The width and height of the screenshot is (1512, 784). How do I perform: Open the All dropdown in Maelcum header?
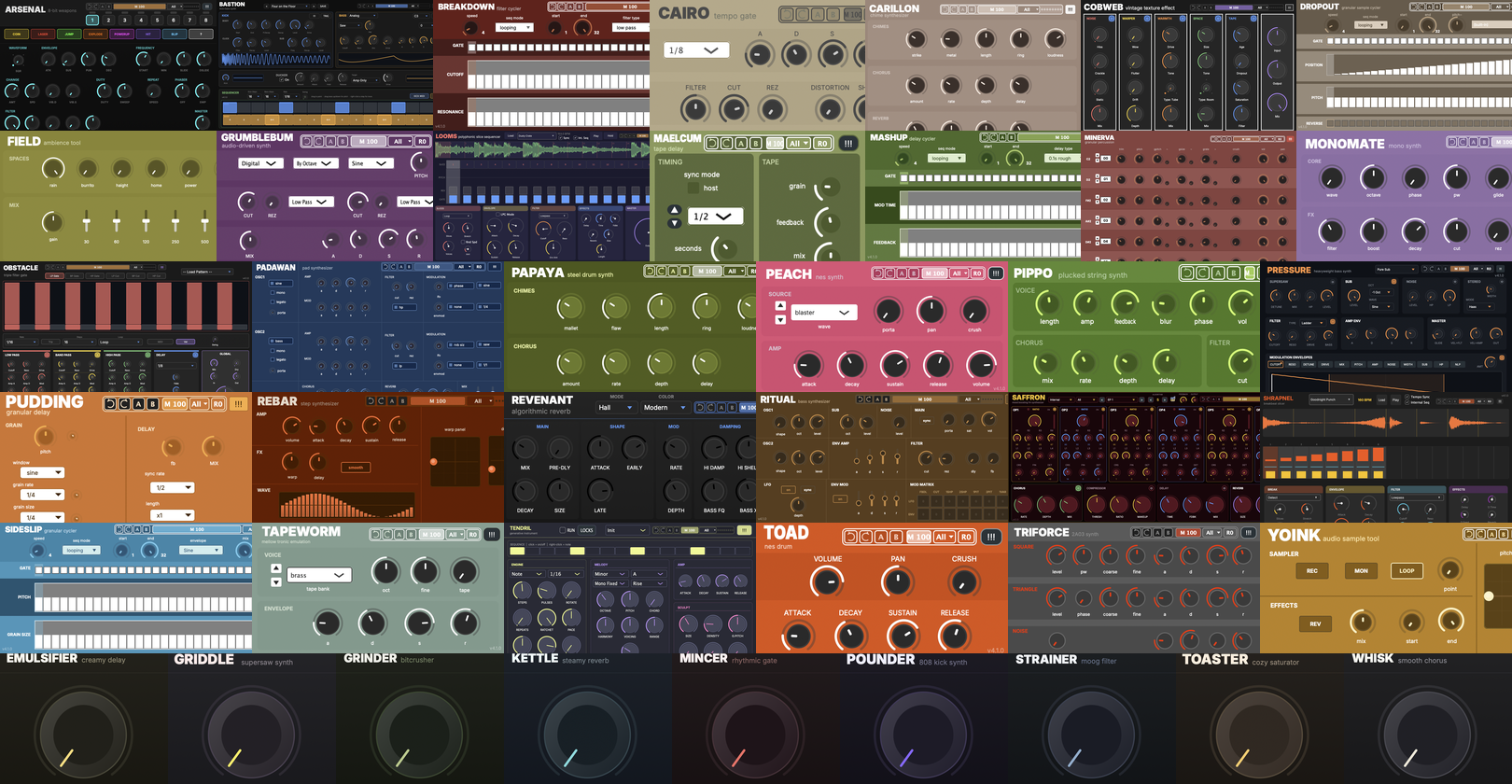coord(798,143)
